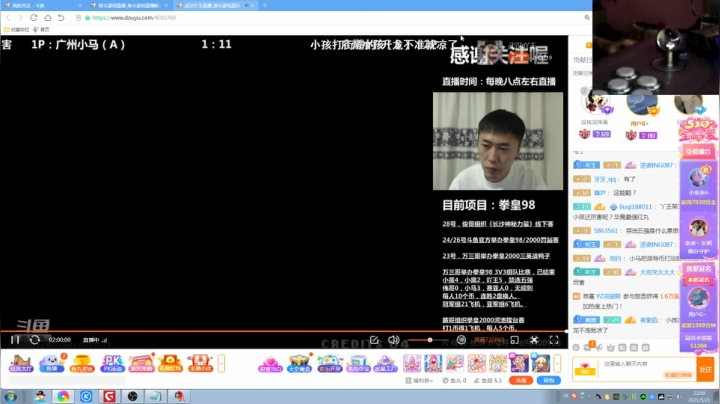
Task: Open the PK activity icon
Action: [x=112, y=364]
